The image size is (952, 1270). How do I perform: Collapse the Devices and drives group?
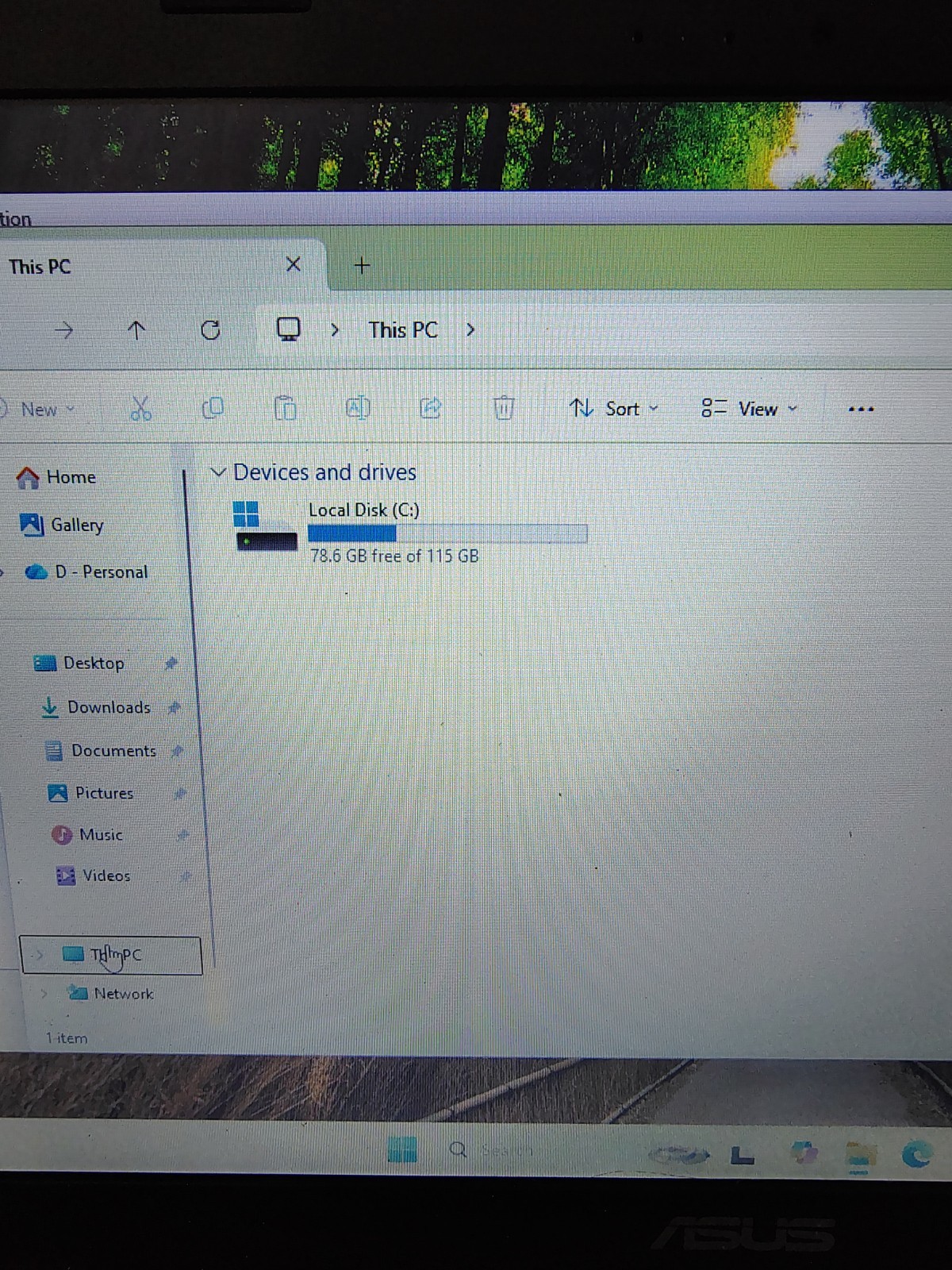tap(218, 472)
